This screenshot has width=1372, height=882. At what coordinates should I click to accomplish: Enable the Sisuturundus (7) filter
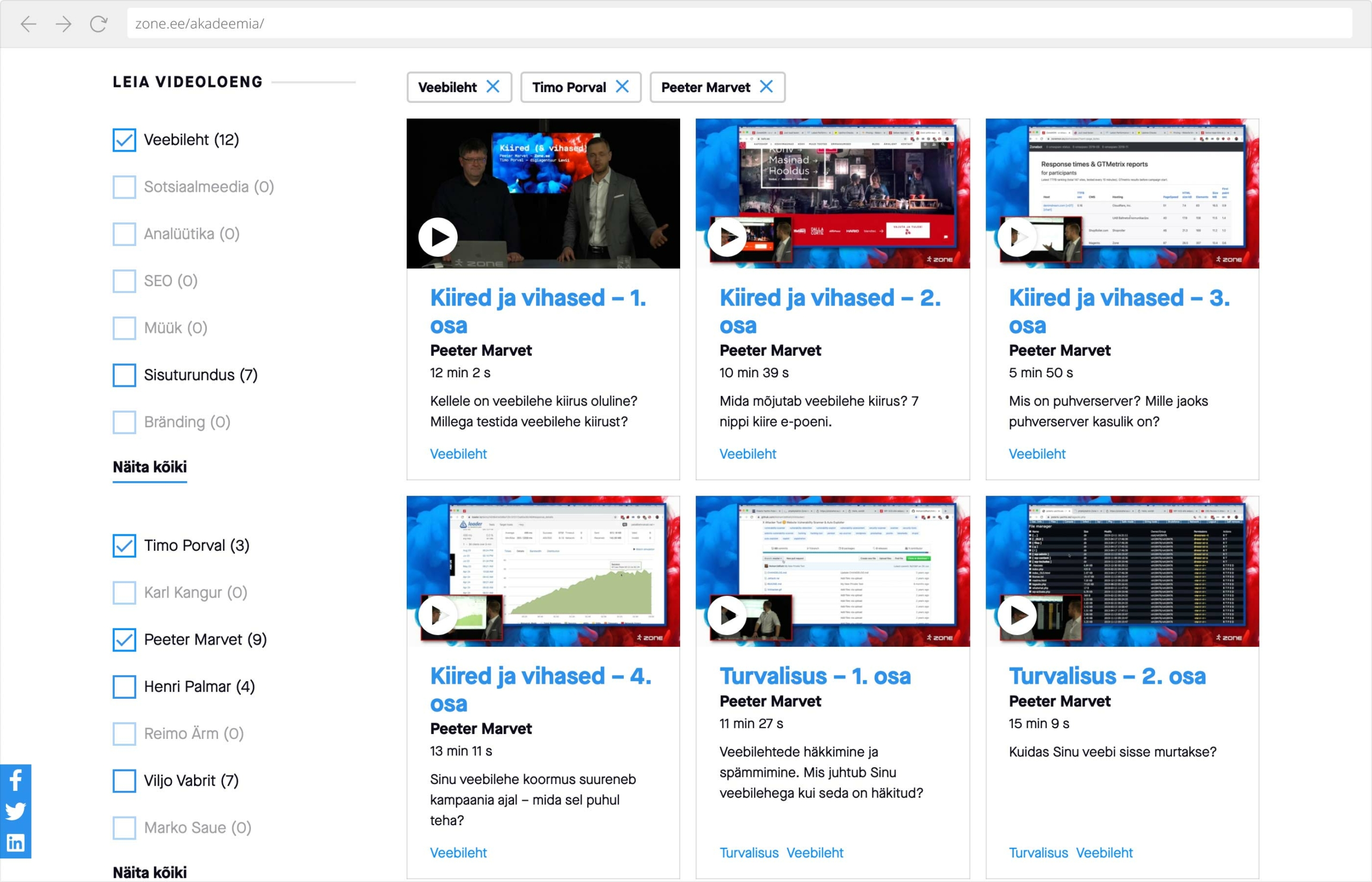[x=124, y=375]
